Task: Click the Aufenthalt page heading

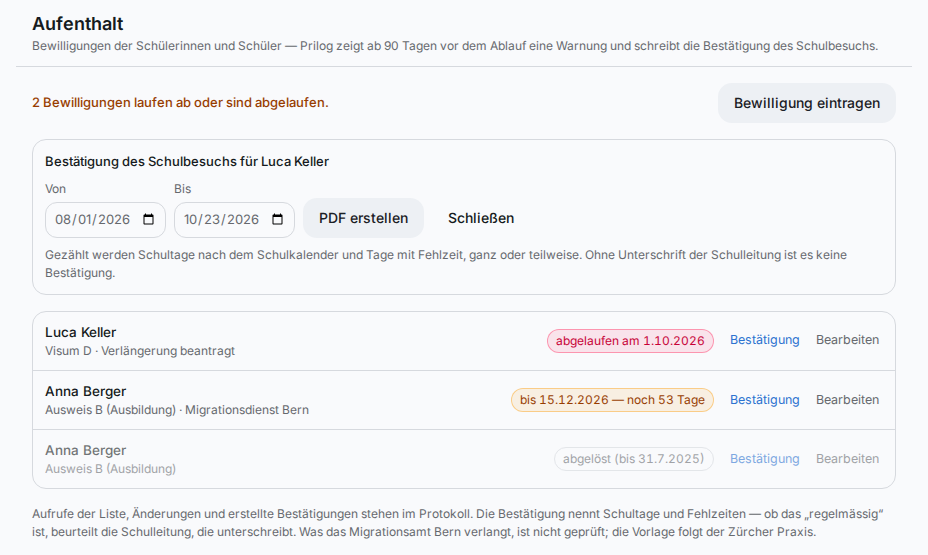Action: click(78, 24)
